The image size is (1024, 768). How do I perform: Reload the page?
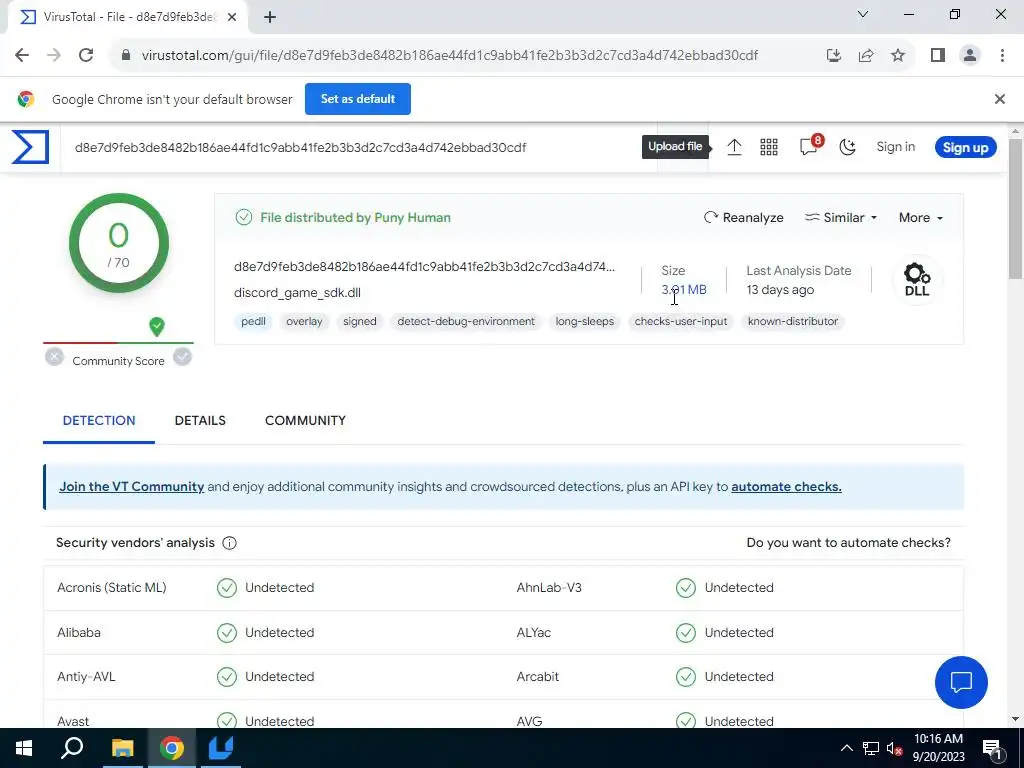[x=86, y=56]
